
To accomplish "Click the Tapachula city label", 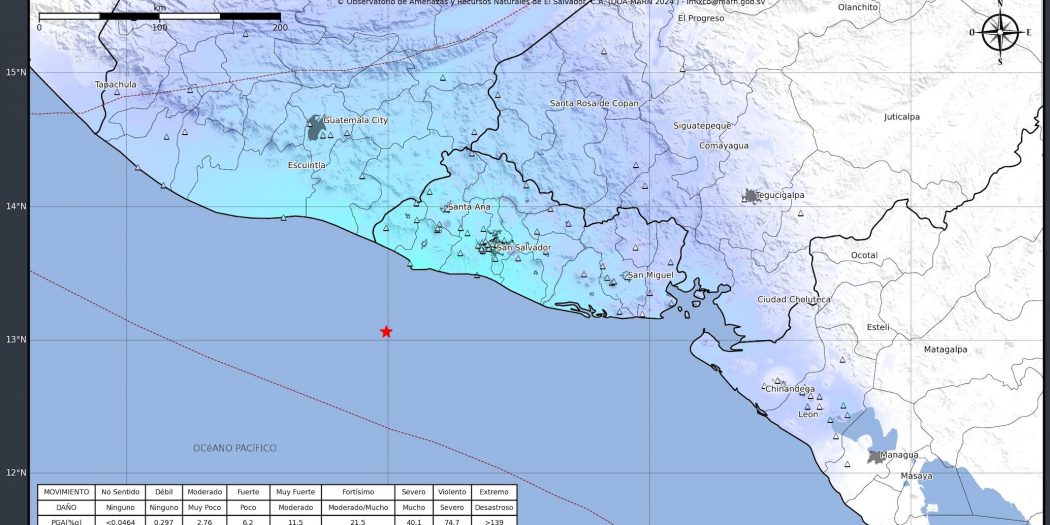I will click(x=115, y=85).
